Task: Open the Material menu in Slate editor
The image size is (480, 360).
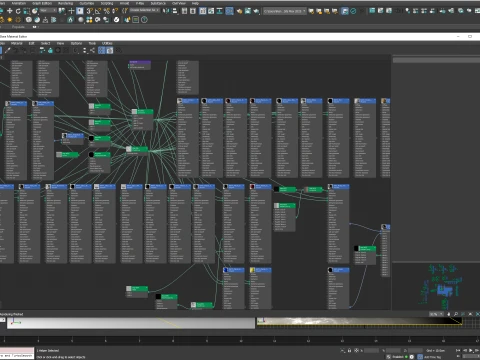Action: pos(17,43)
